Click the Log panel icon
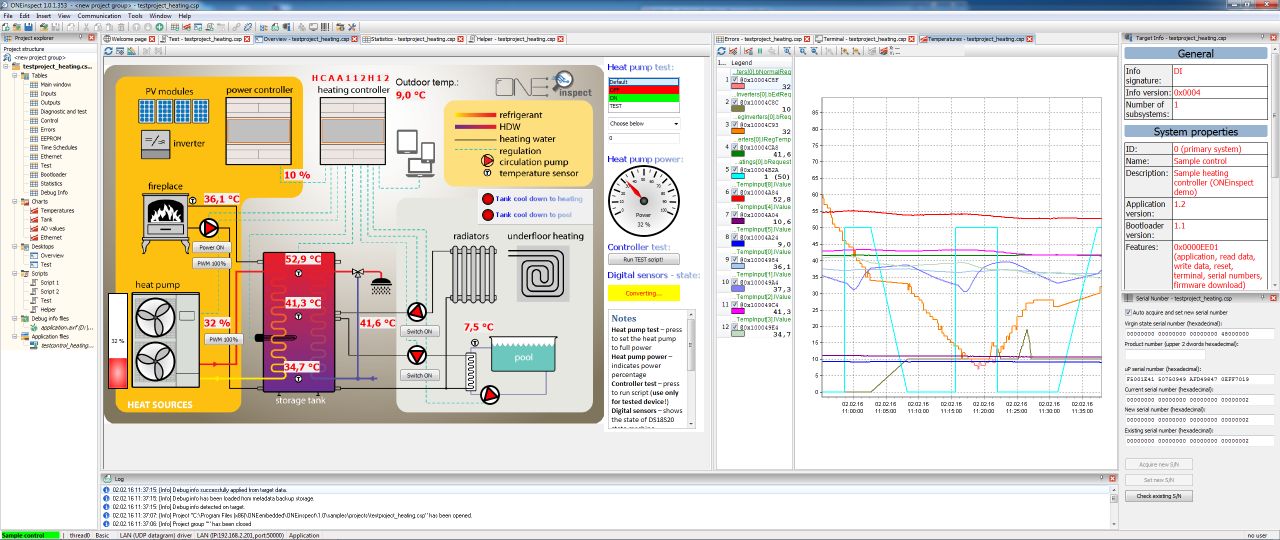The height and width of the screenshot is (540, 1280). (107, 479)
